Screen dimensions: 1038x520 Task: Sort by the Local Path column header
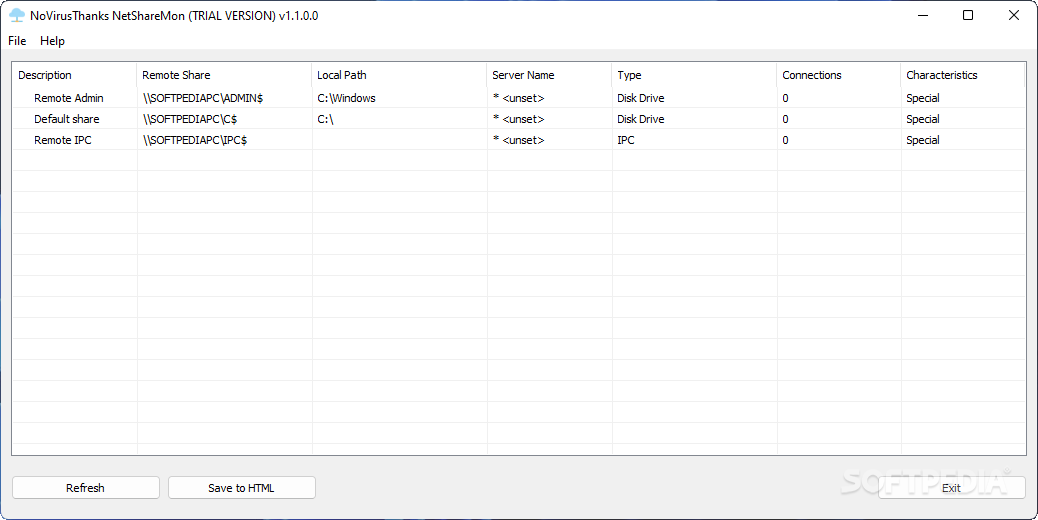pyautogui.click(x=399, y=75)
